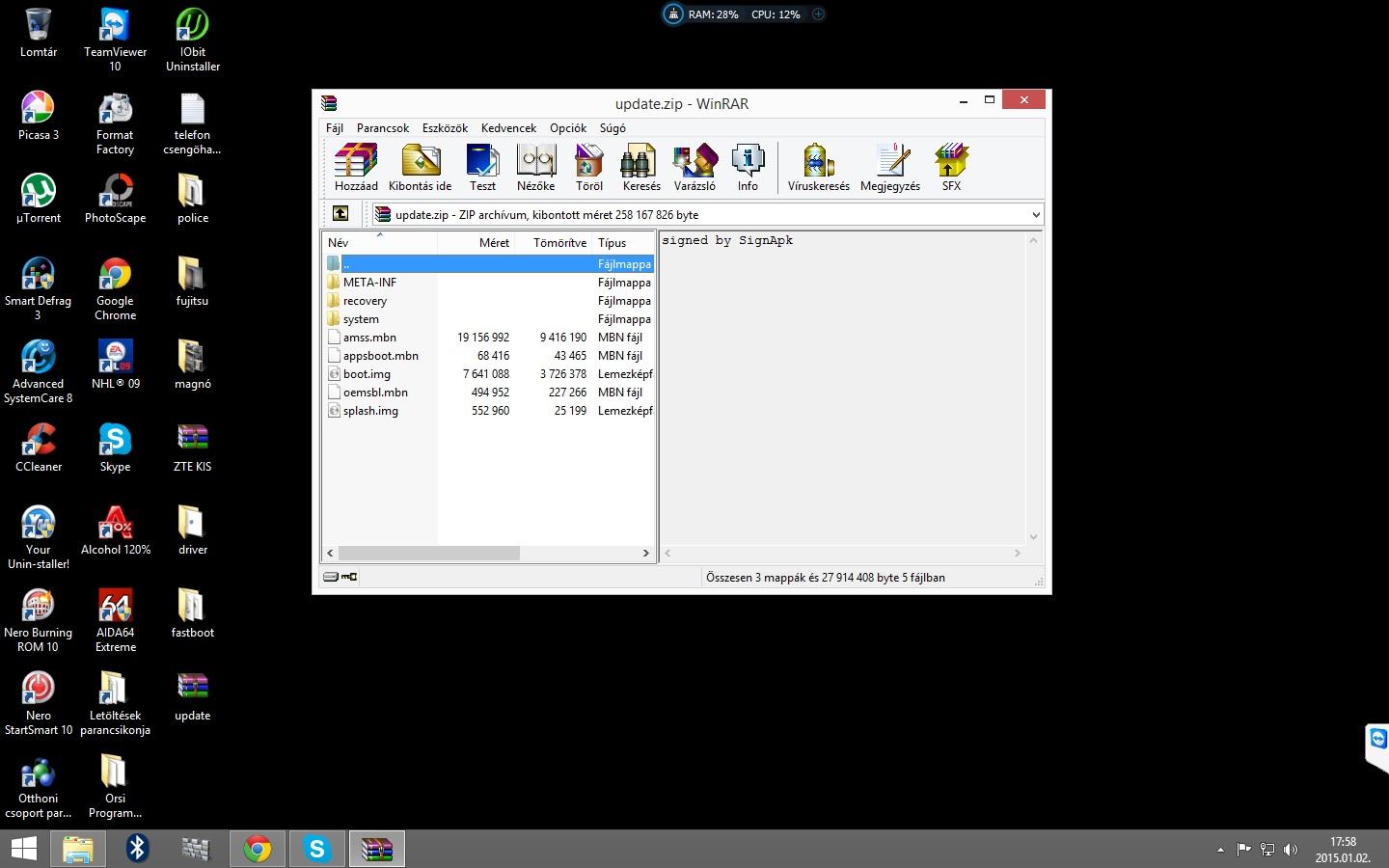Click the key password icon in status bar

tap(349, 577)
